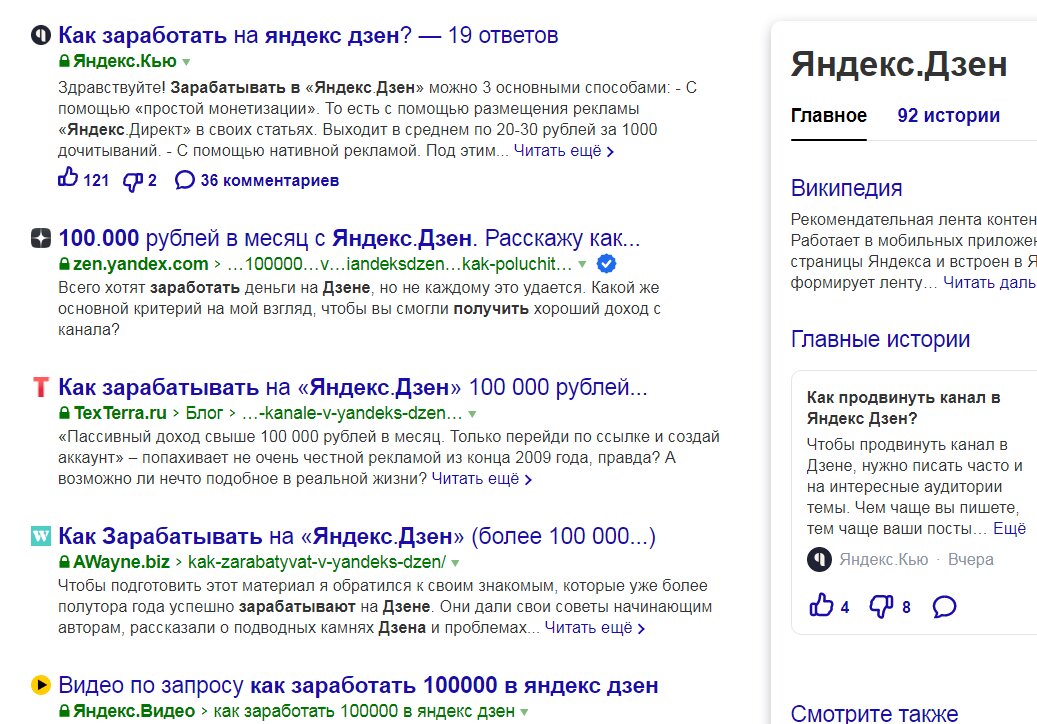The width and height of the screenshot is (1037, 724).
Task: Open the dropdown arrow after the AWayne.biz URL
Action: point(455,563)
